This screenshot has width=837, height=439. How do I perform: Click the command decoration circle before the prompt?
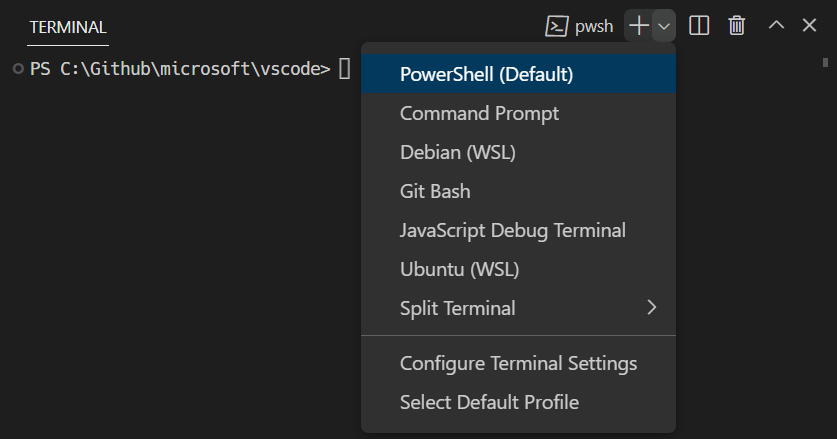(18, 69)
